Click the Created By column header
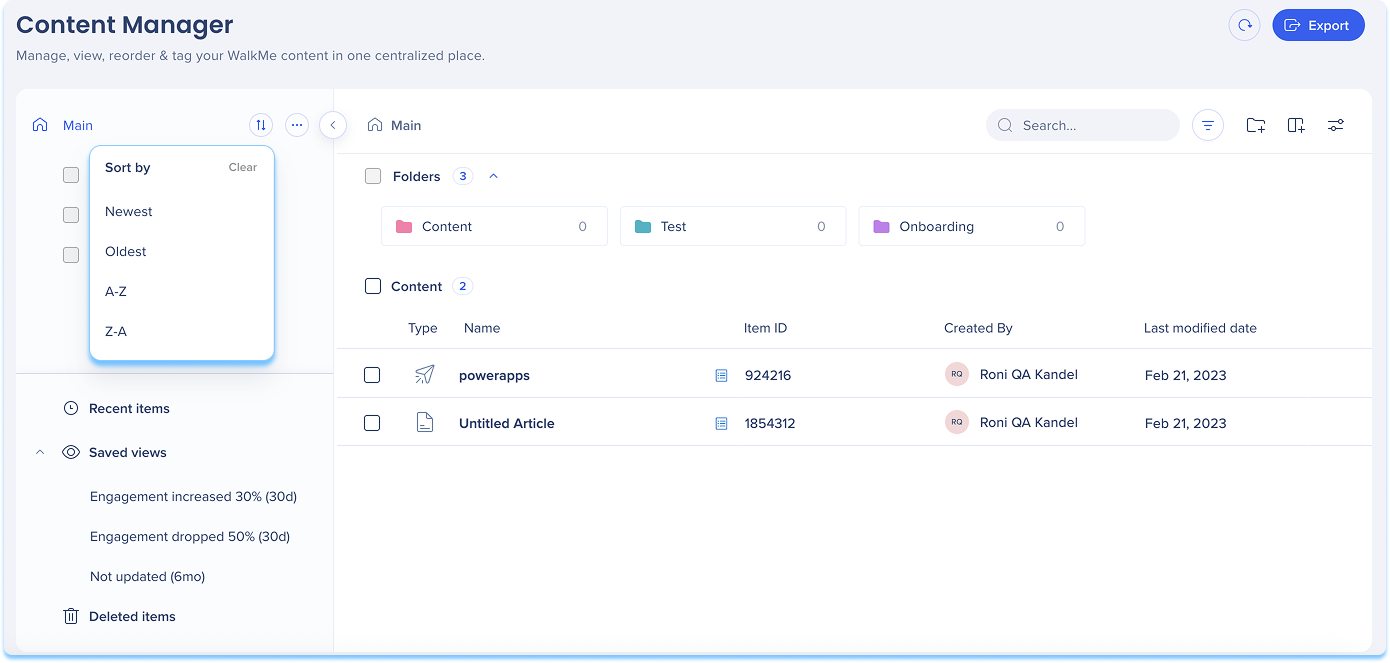1390x663 pixels. 978,328
